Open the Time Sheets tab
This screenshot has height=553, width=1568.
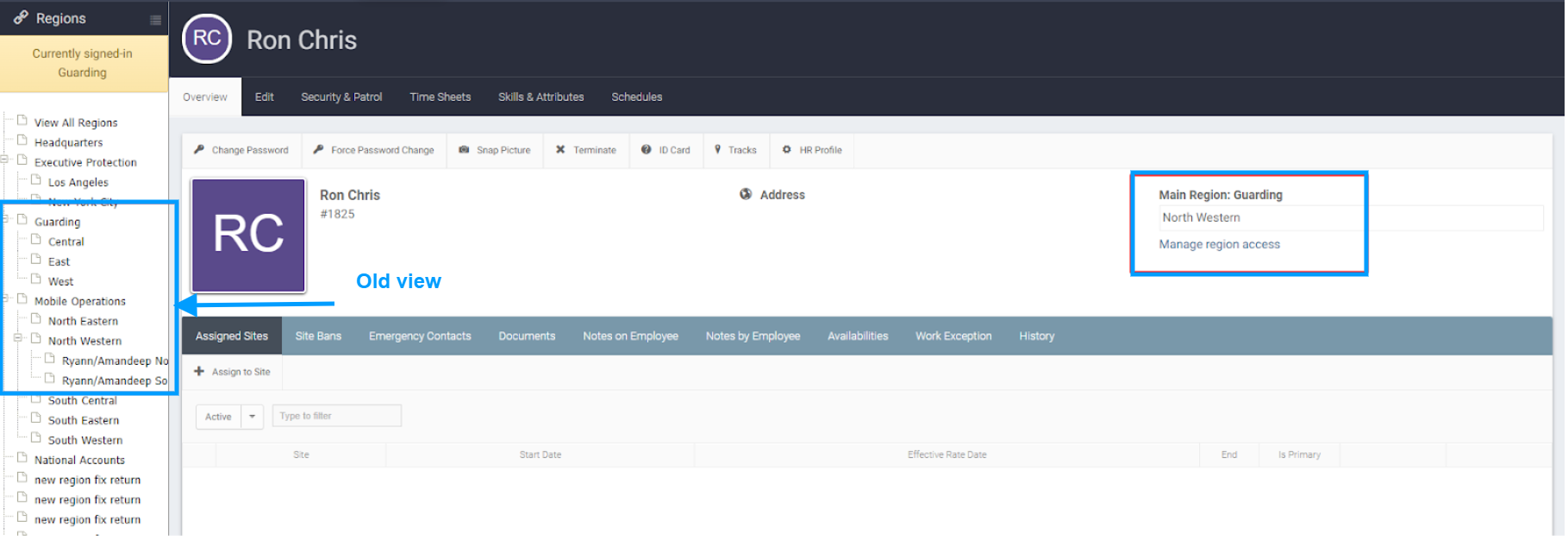pyautogui.click(x=440, y=97)
